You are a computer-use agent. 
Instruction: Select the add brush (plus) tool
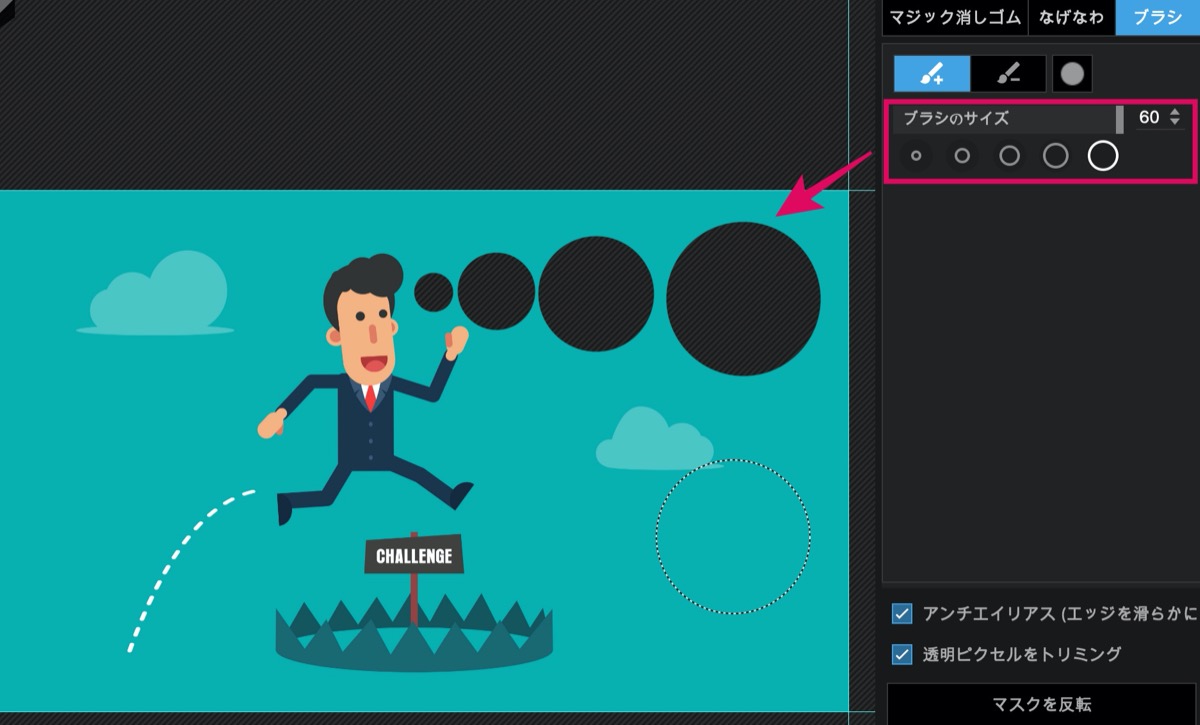pyautogui.click(x=932, y=73)
